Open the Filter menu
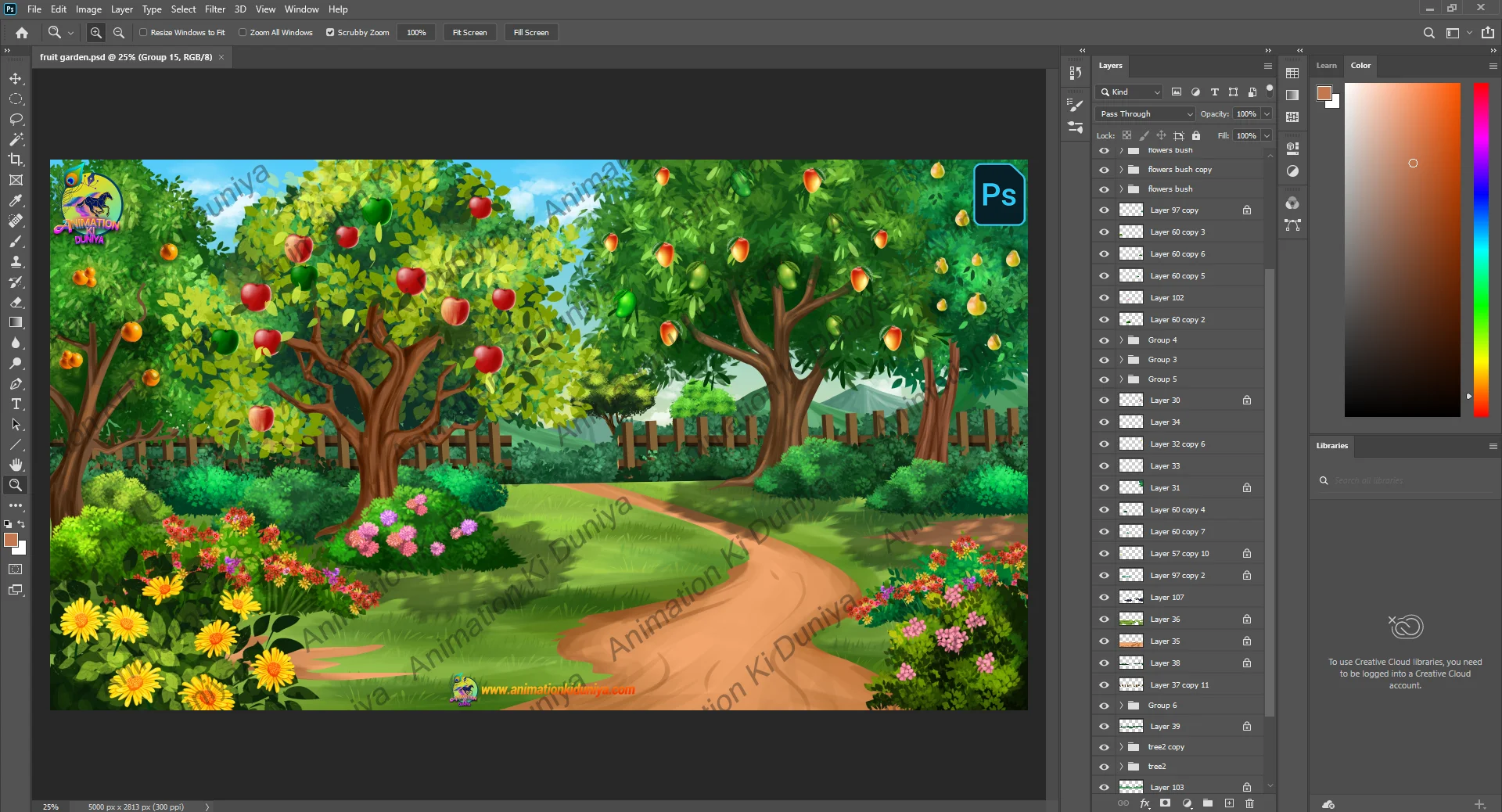This screenshot has height=812, width=1502. [x=214, y=9]
